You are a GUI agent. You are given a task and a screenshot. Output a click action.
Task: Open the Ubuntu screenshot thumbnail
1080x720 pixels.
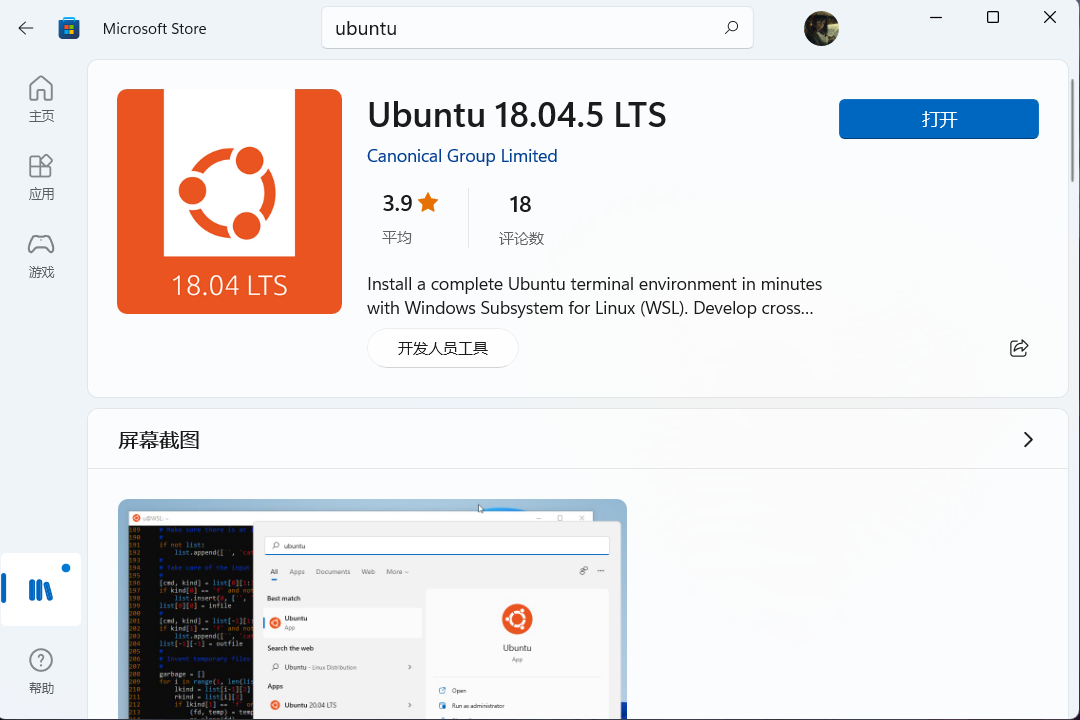pyautogui.click(x=372, y=609)
